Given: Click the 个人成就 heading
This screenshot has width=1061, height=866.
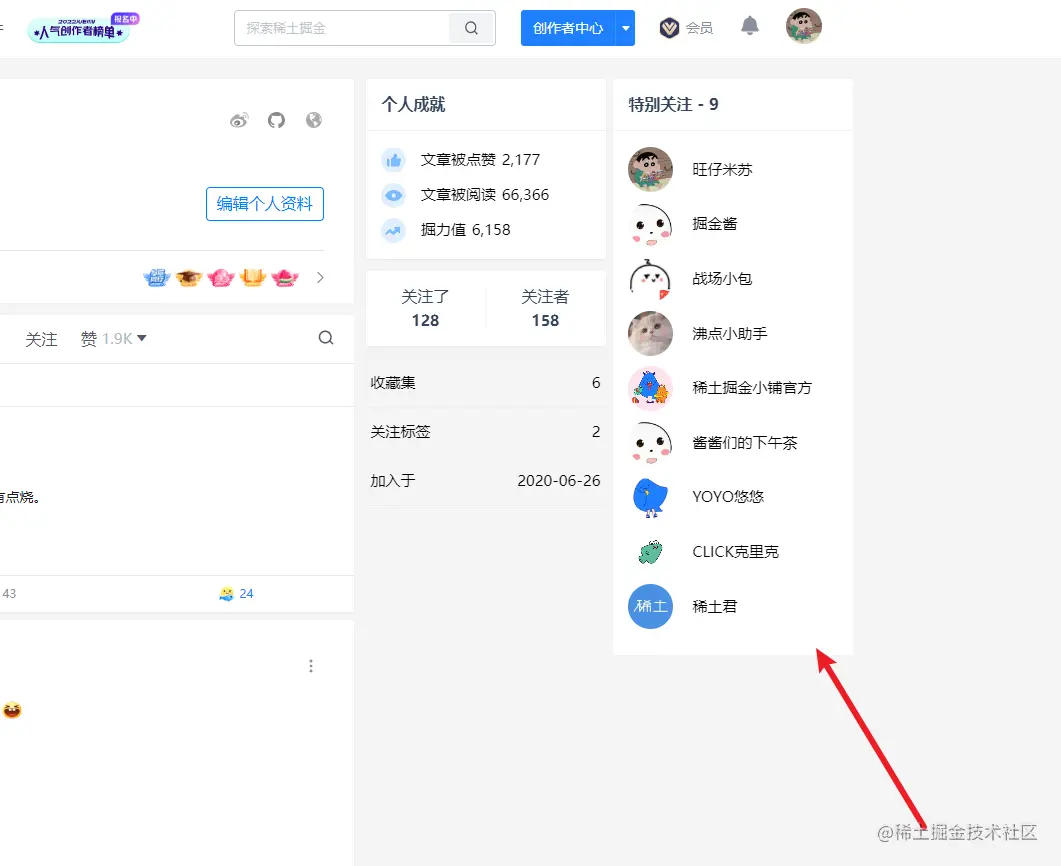Looking at the screenshot, I should click(x=413, y=105).
